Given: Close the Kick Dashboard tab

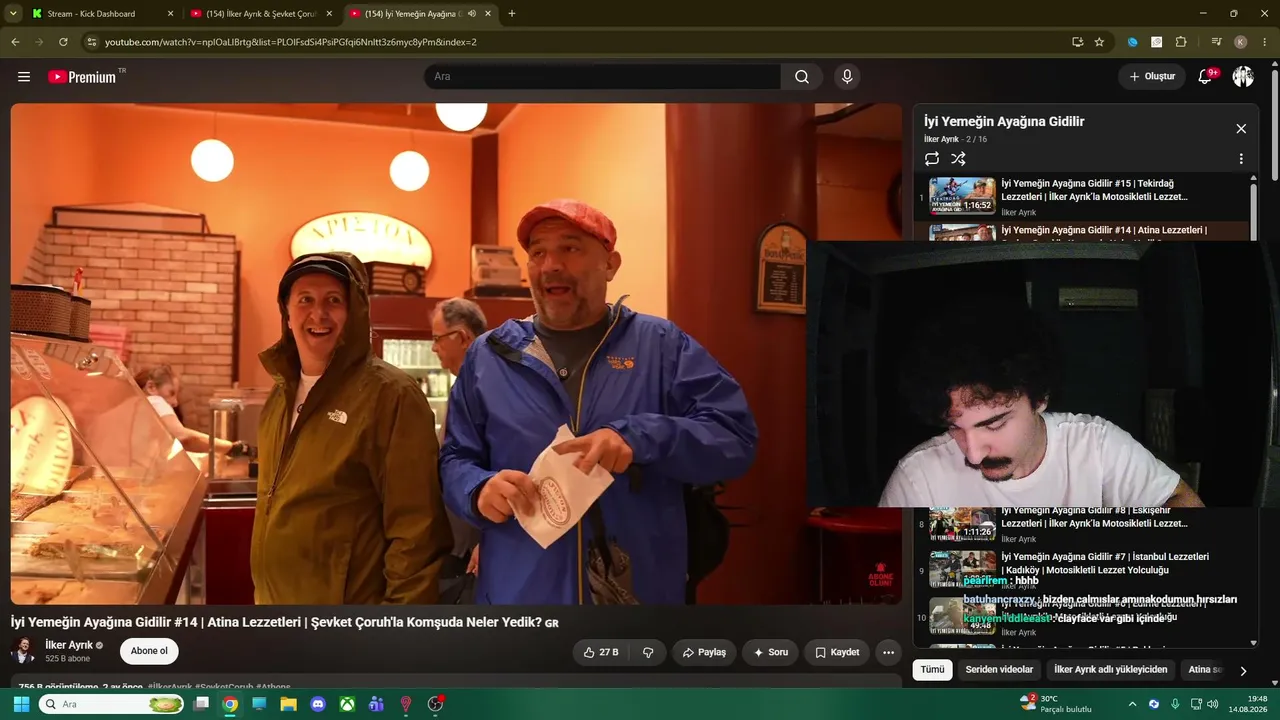Looking at the screenshot, I should pos(170,14).
